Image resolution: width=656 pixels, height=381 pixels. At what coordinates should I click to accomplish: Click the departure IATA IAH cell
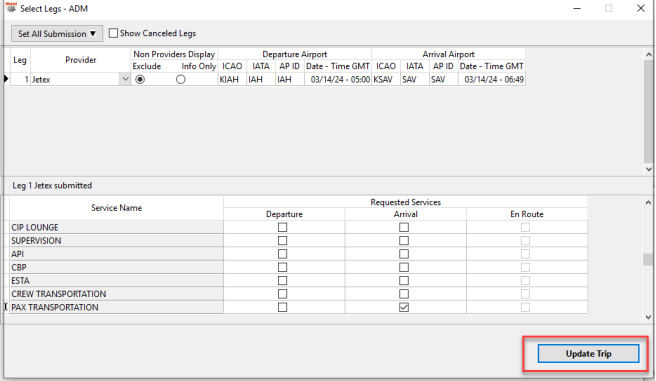[261, 79]
